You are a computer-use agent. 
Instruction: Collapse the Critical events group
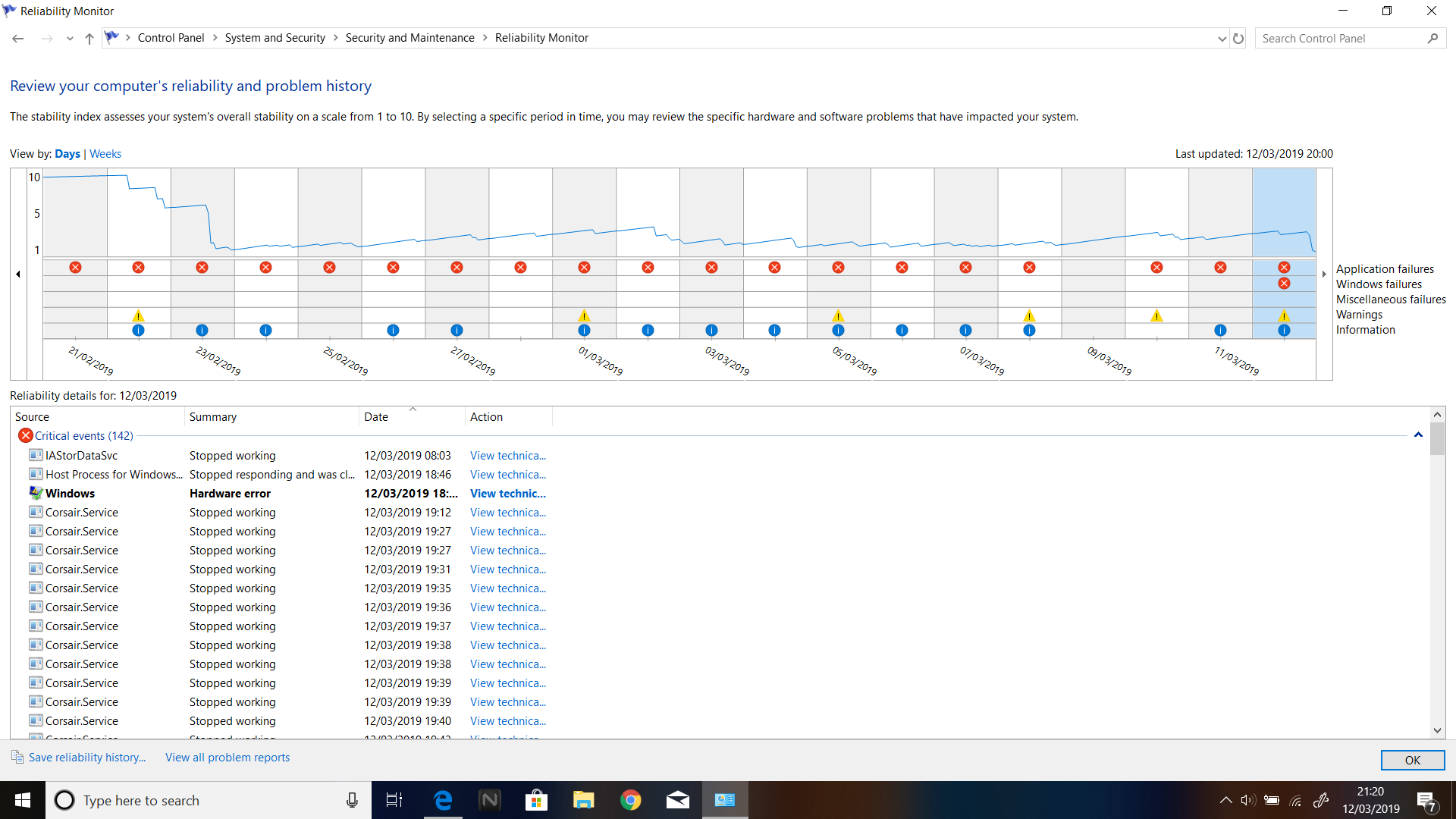click(1418, 435)
